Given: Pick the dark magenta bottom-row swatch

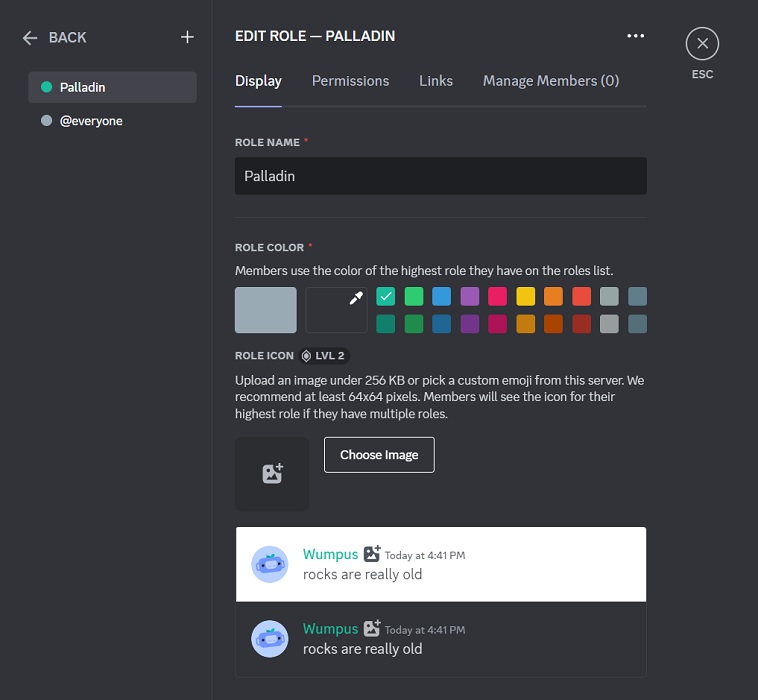Looking at the screenshot, I should pyautogui.click(x=497, y=324).
